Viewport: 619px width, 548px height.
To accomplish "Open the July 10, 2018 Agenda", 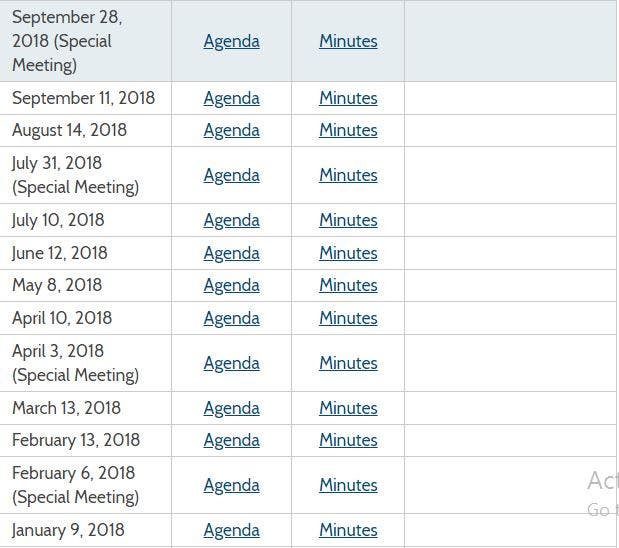I will pyautogui.click(x=231, y=220).
